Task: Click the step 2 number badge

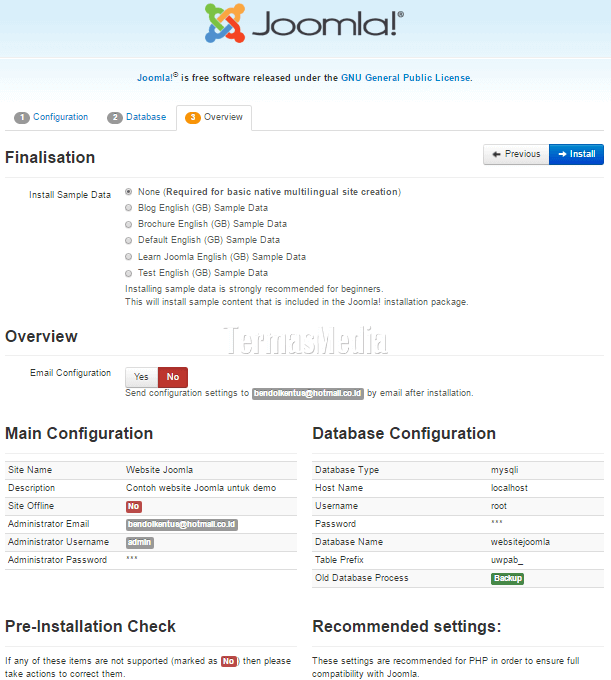Action: pyautogui.click(x=115, y=118)
